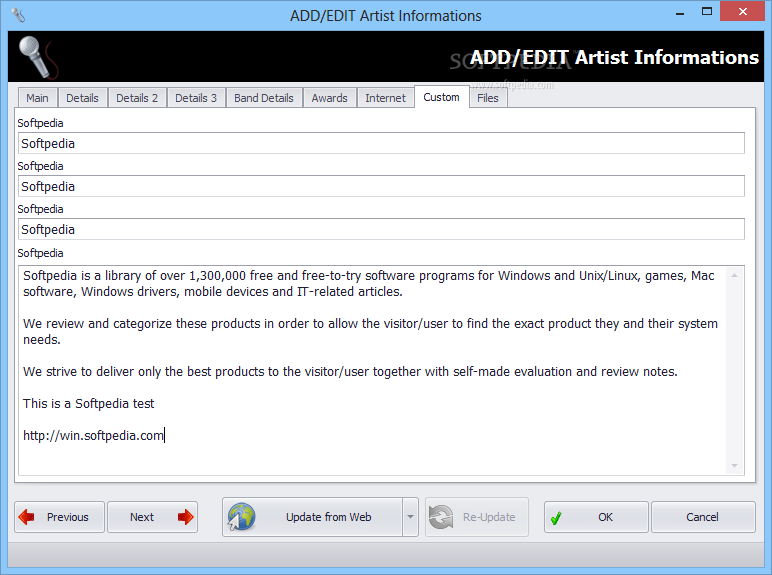Click the red left arrow icon
Image resolution: width=772 pixels, height=575 pixels.
pyautogui.click(x=27, y=517)
